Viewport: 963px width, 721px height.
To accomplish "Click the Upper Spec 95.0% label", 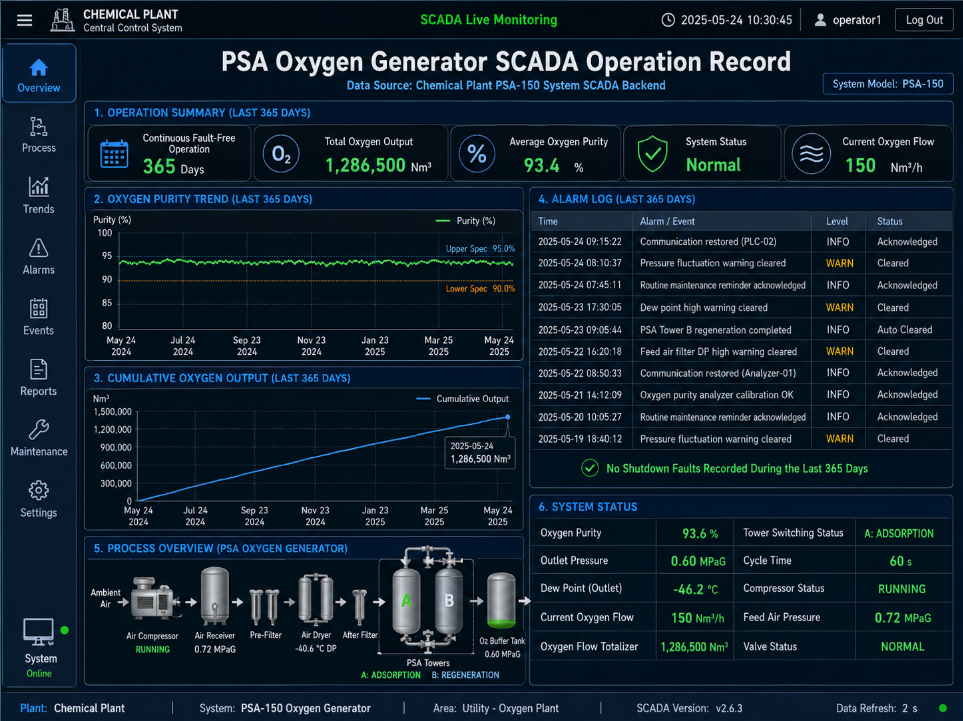I will coord(480,249).
